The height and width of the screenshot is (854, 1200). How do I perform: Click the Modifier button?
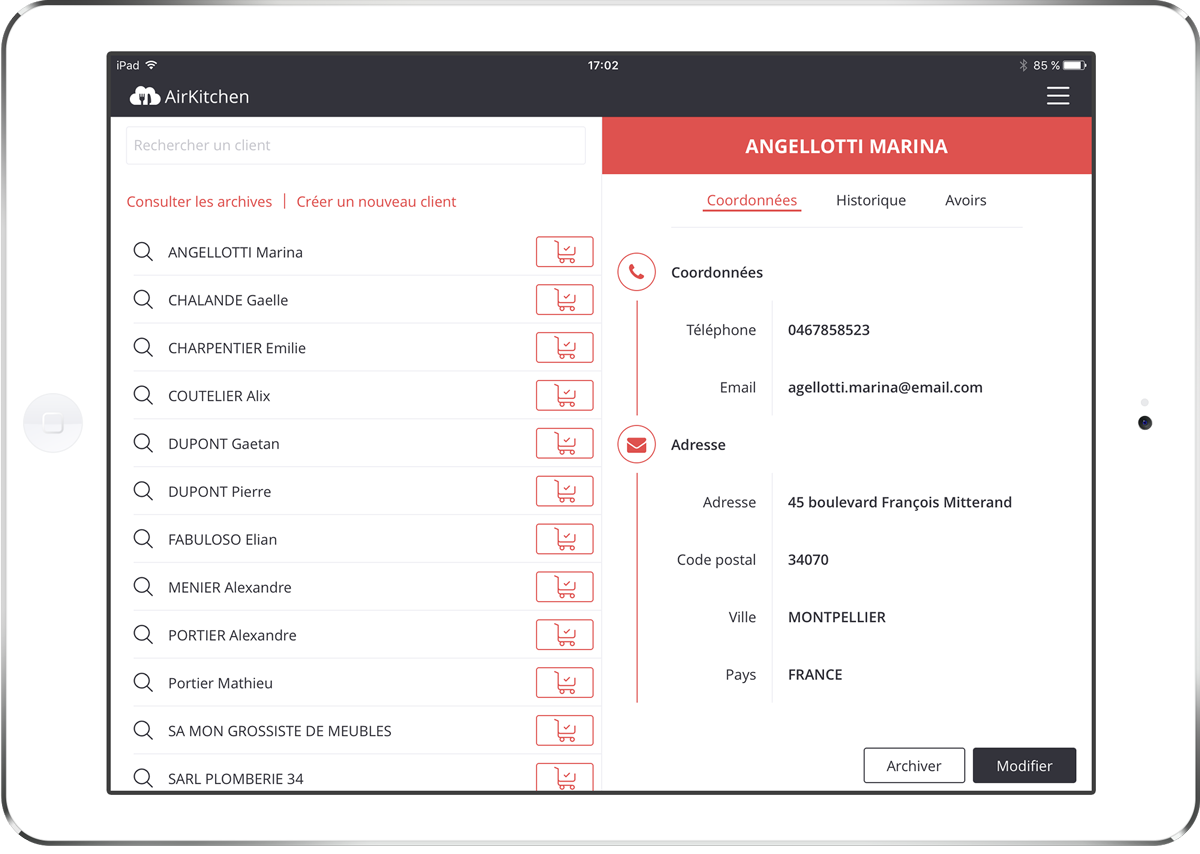[1024, 765]
